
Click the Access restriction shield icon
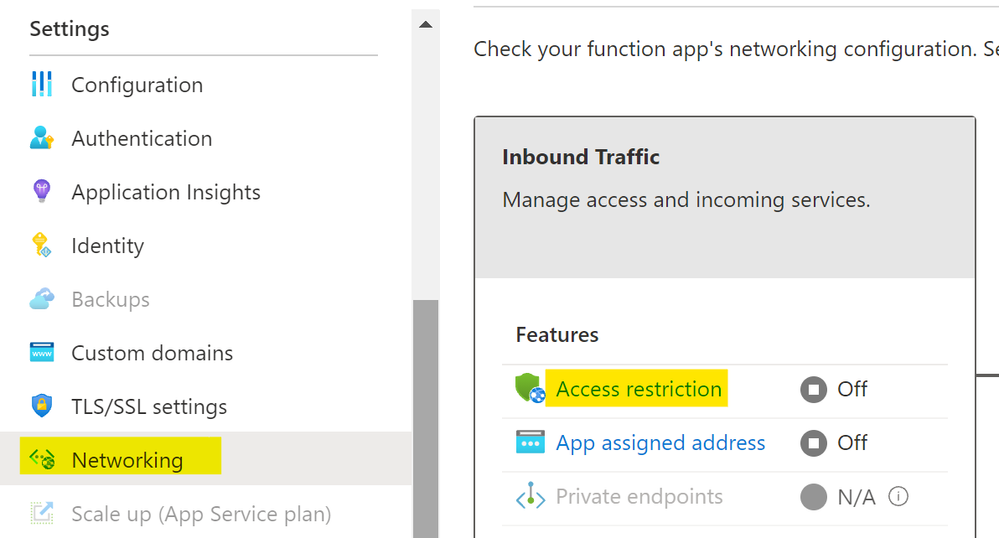(530, 389)
